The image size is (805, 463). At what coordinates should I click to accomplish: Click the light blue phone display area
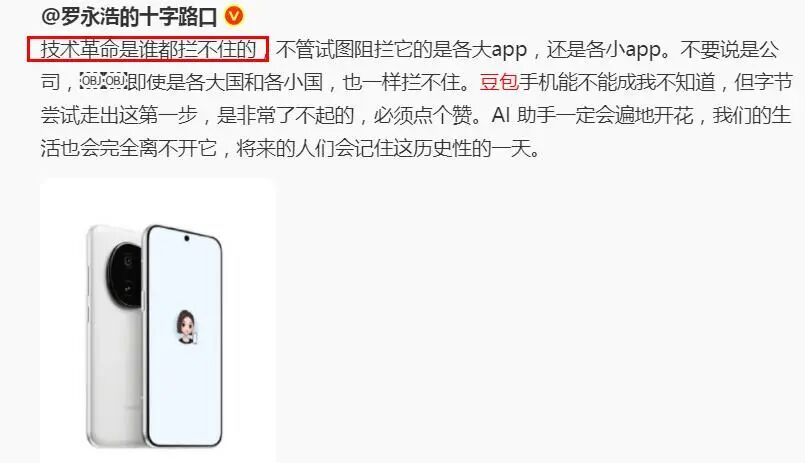click(185, 334)
